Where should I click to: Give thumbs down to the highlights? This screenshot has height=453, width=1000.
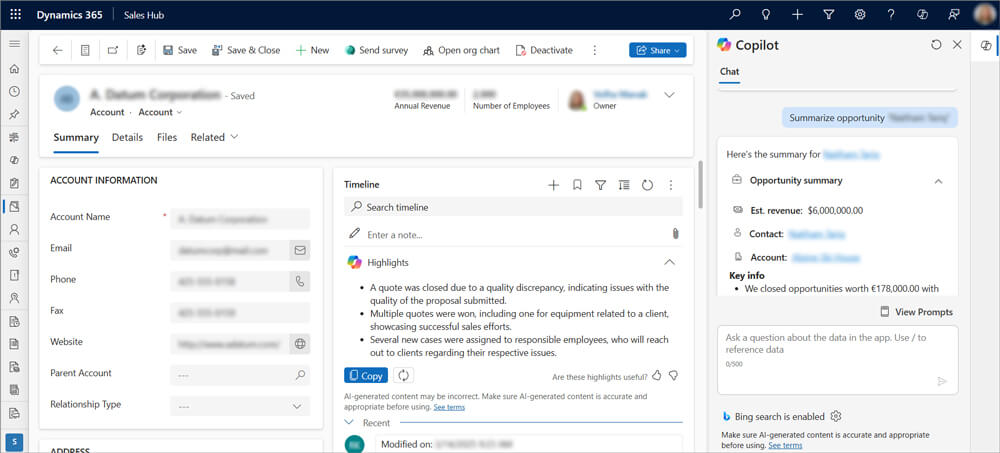674,376
